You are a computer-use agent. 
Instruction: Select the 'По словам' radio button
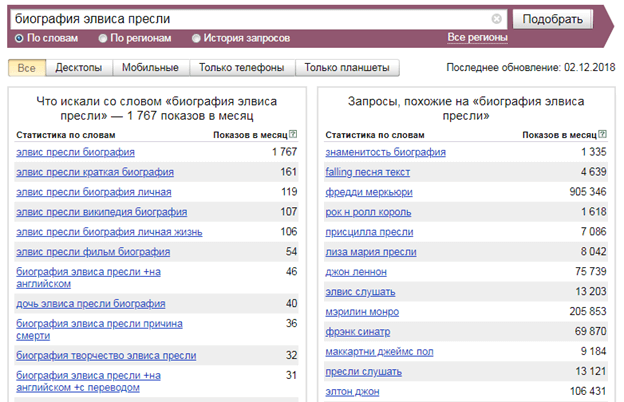pyautogui.click(x=19, y=38)
